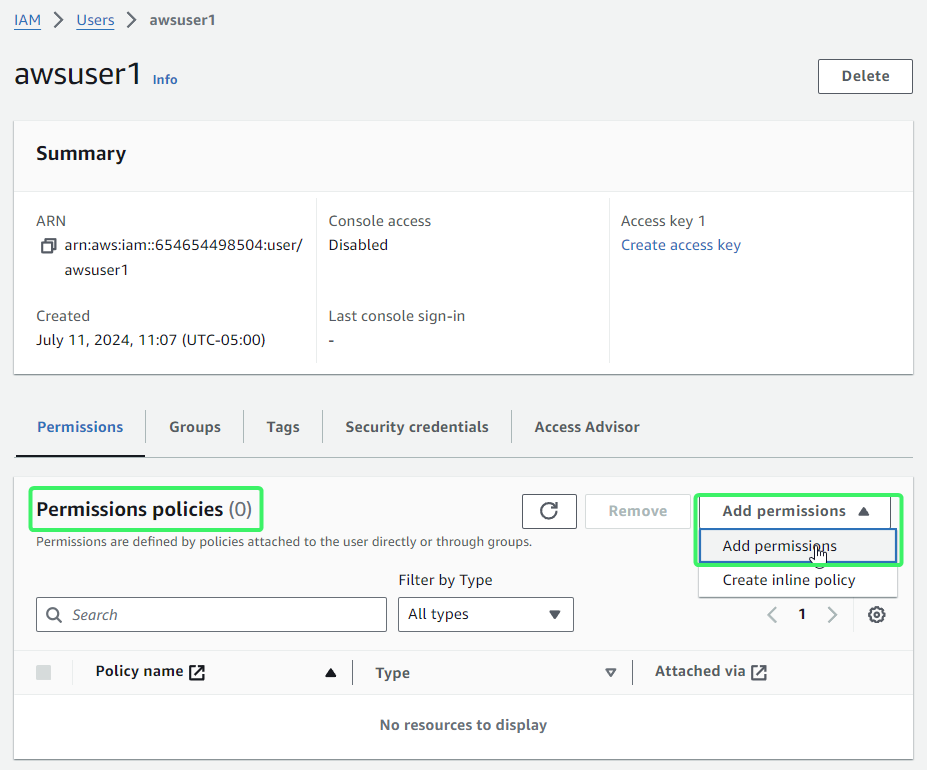Choose Create inline policy menu option

798,580
